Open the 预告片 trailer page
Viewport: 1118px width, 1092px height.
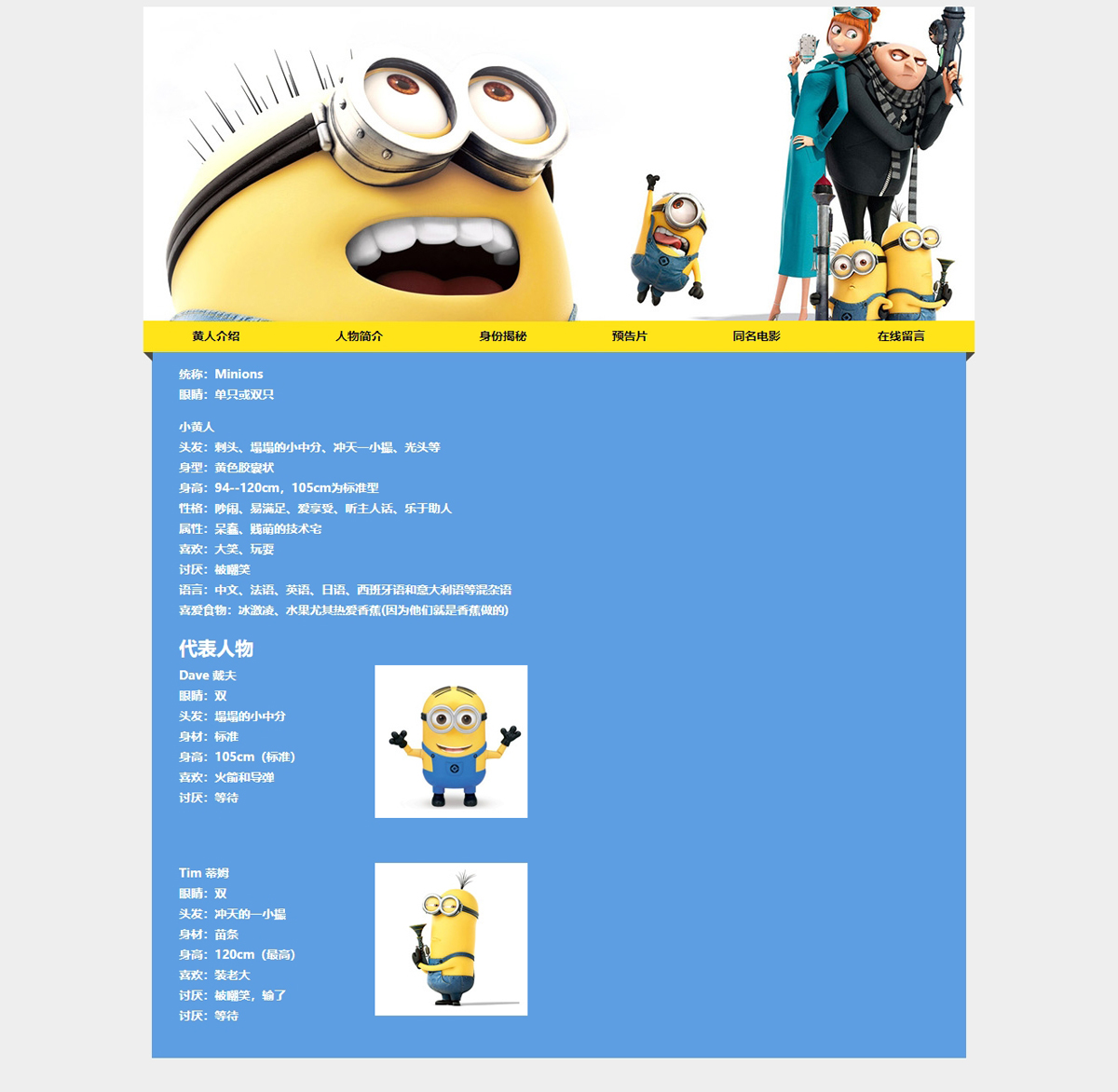tap(630, 336)
